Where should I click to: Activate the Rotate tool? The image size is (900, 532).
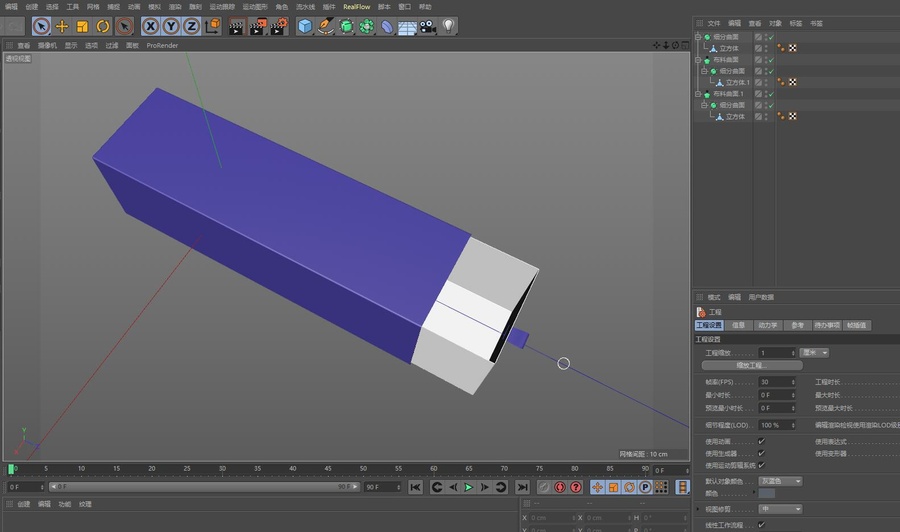[x=103, y=26]
